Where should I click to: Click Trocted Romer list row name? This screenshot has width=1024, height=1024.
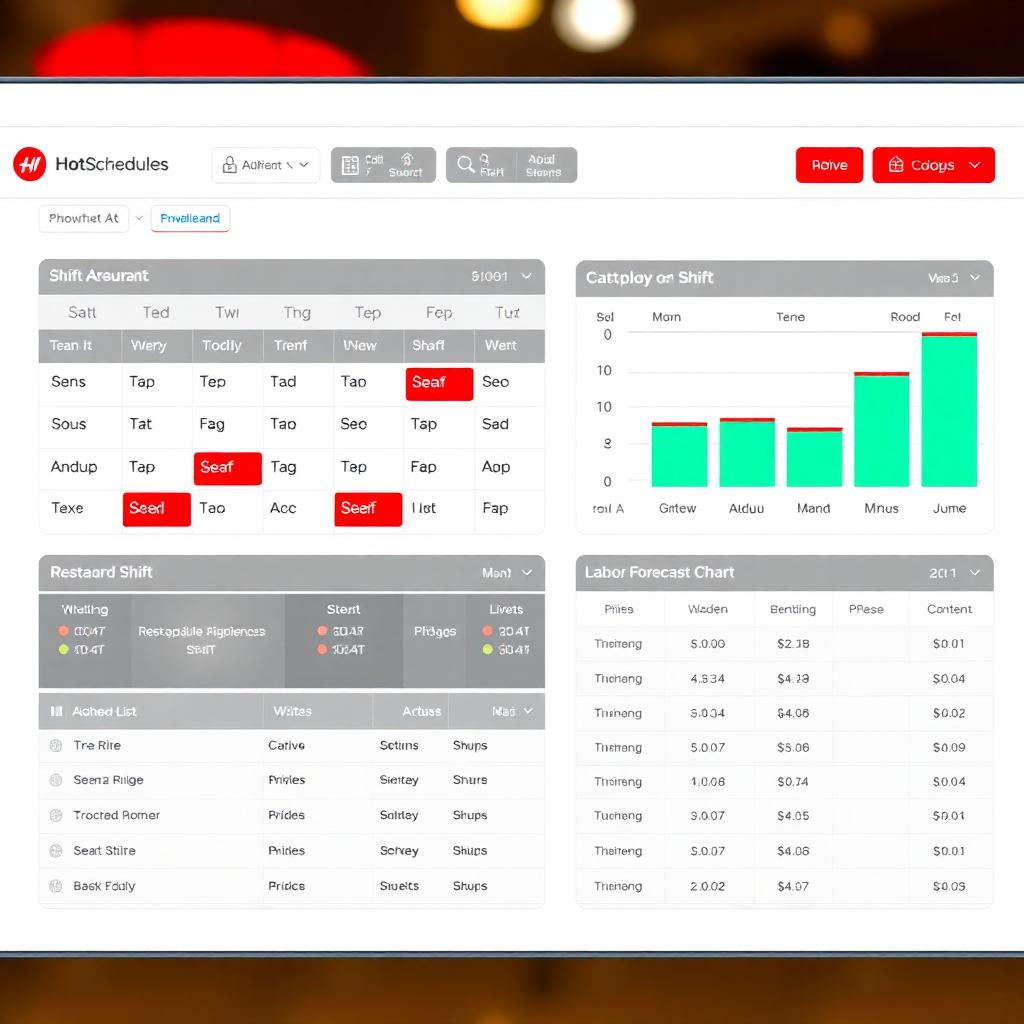pos(116,815)
